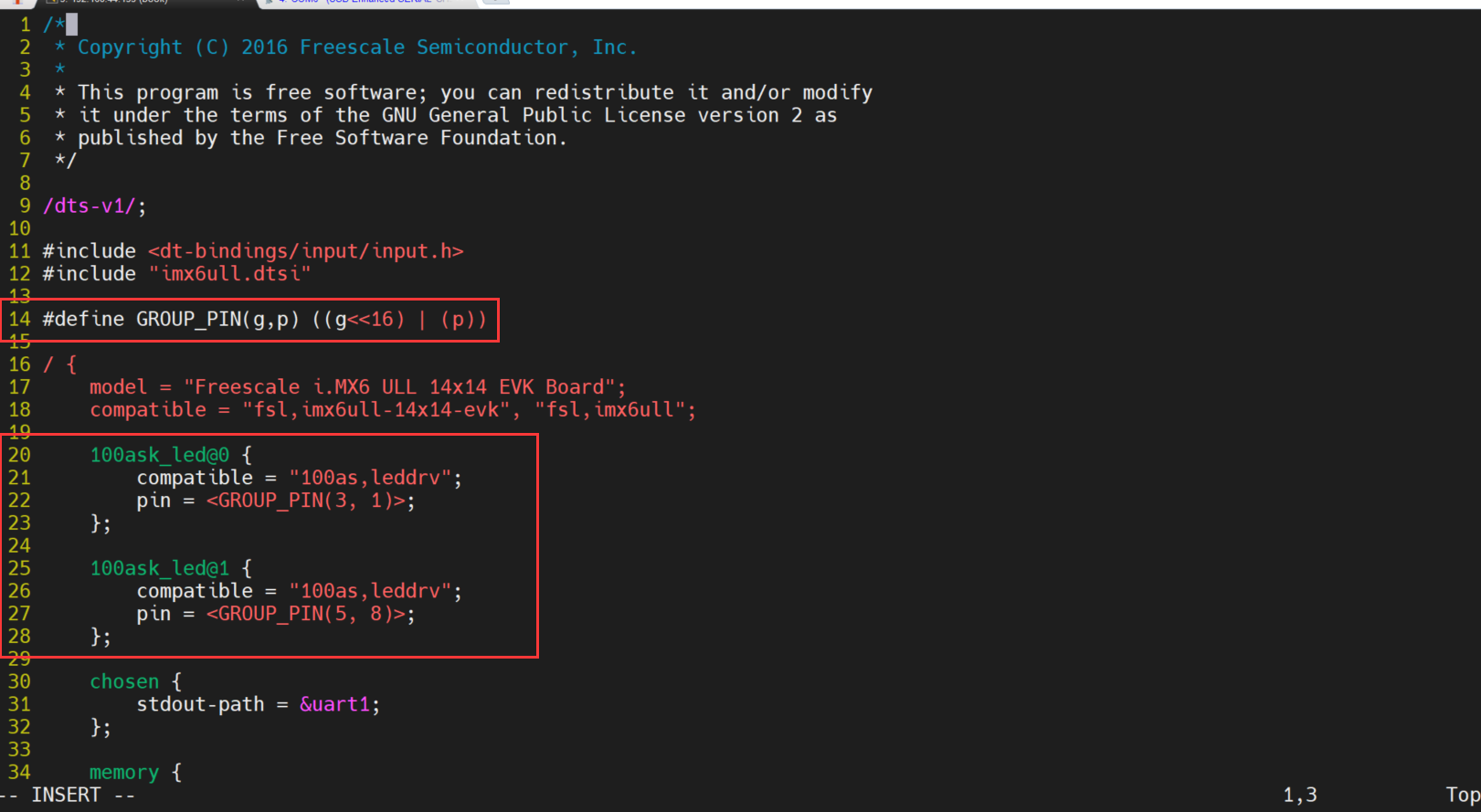Screen dimensions: 1481x812
Task: Click the &uart1 stdout-path reference
Action: click(334, 704)
